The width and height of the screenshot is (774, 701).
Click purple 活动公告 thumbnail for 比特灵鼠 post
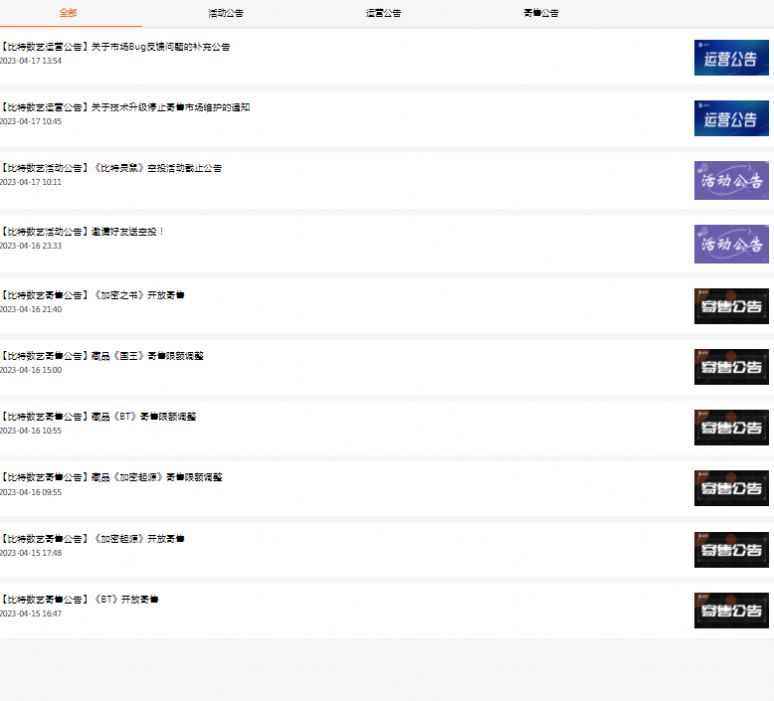[x=731, y=181]
